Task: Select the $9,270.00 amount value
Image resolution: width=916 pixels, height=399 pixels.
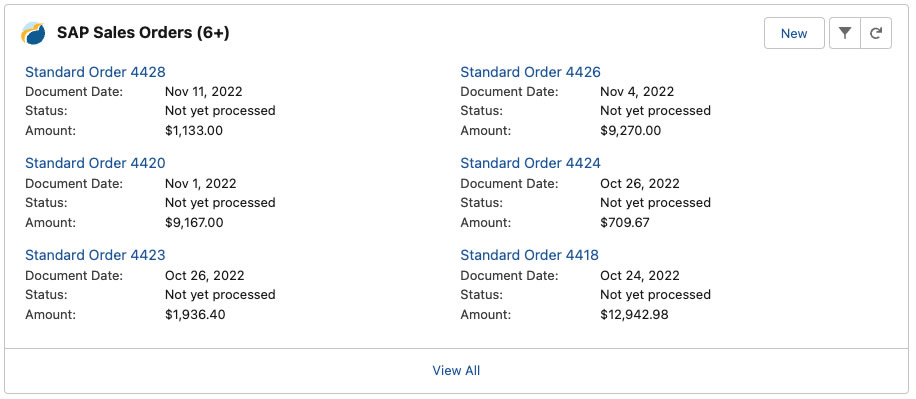Action: 630,130
